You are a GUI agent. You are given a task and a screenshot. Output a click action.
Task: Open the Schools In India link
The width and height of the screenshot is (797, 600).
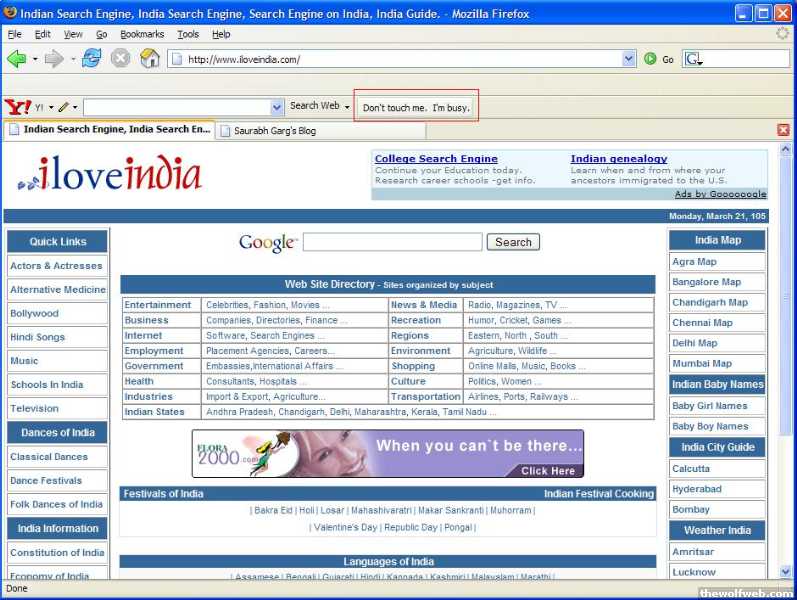[47, 385]
